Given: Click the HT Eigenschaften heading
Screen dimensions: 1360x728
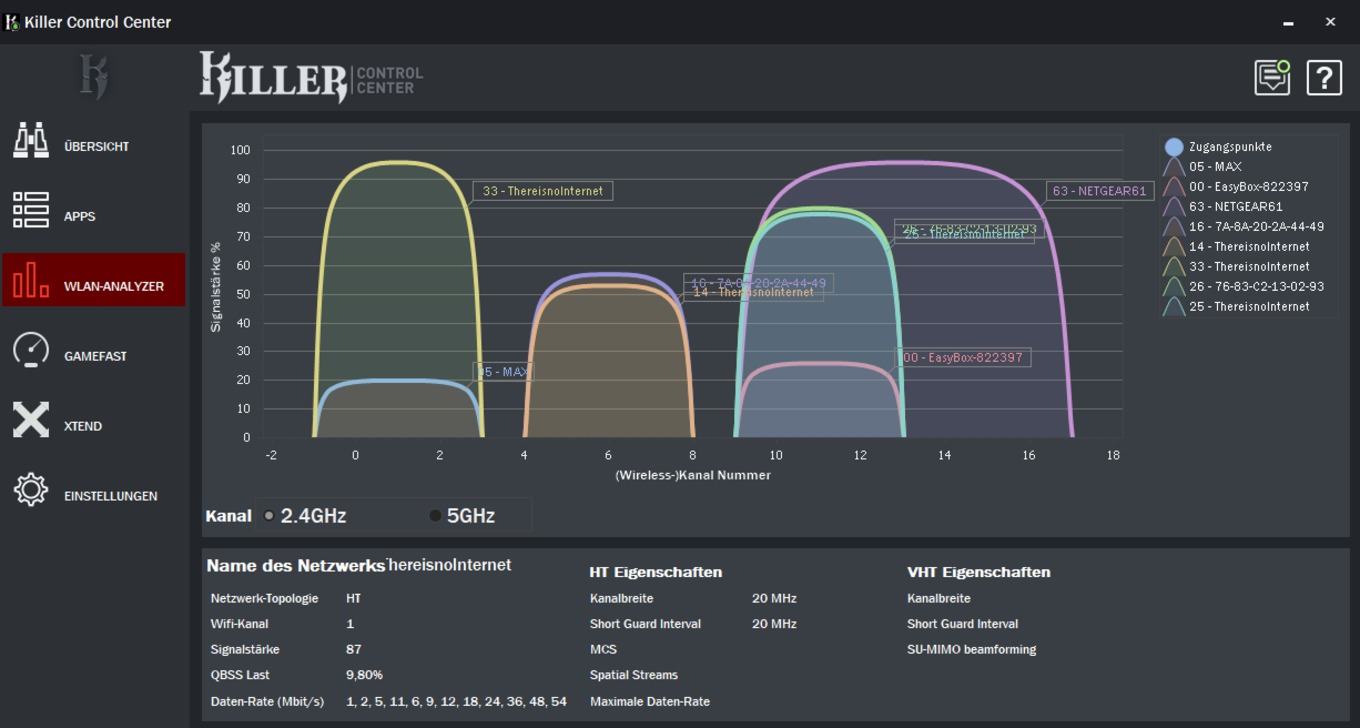Looking at the screenshot, I should [656, 572].
